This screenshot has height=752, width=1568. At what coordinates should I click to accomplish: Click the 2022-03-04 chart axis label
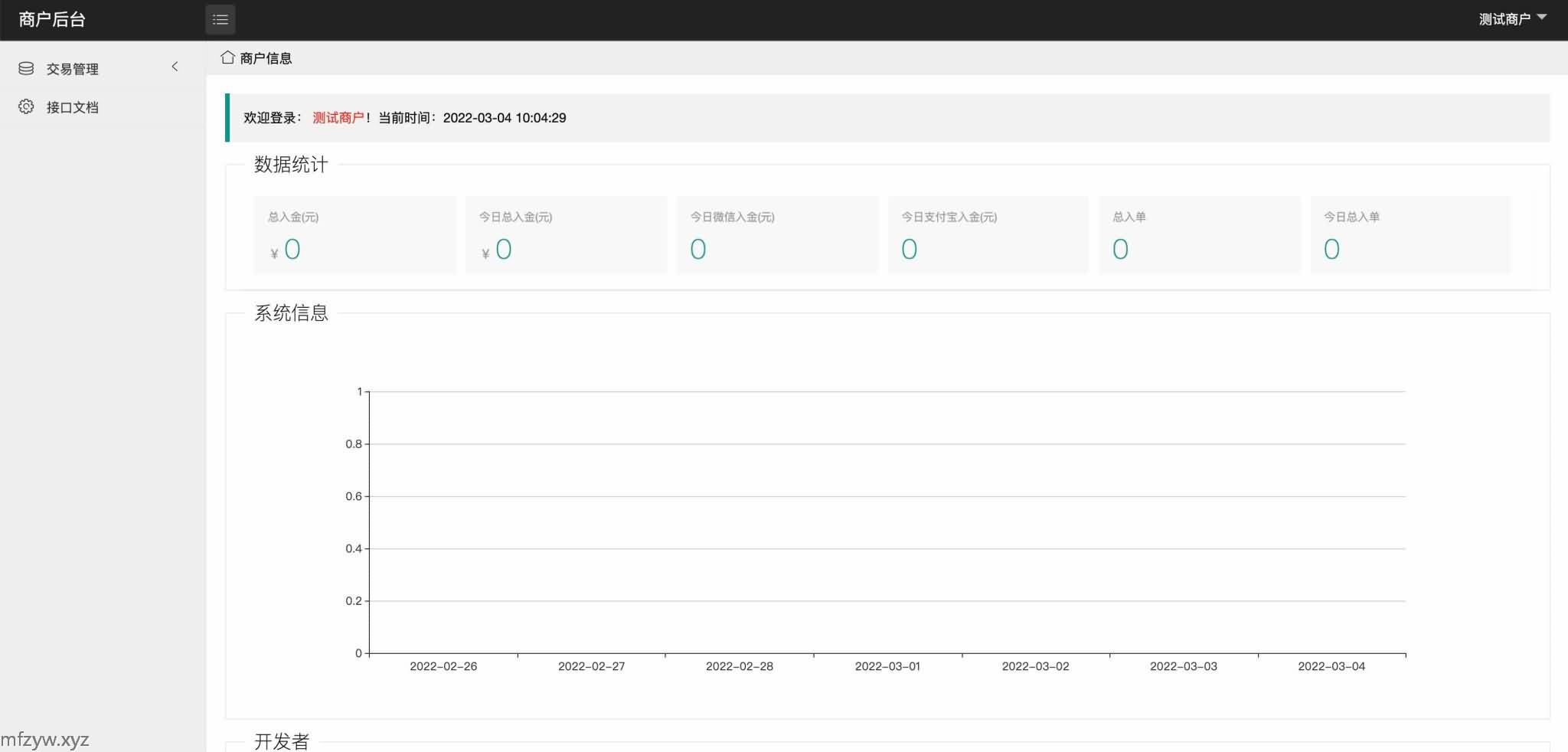[1331, 666]
